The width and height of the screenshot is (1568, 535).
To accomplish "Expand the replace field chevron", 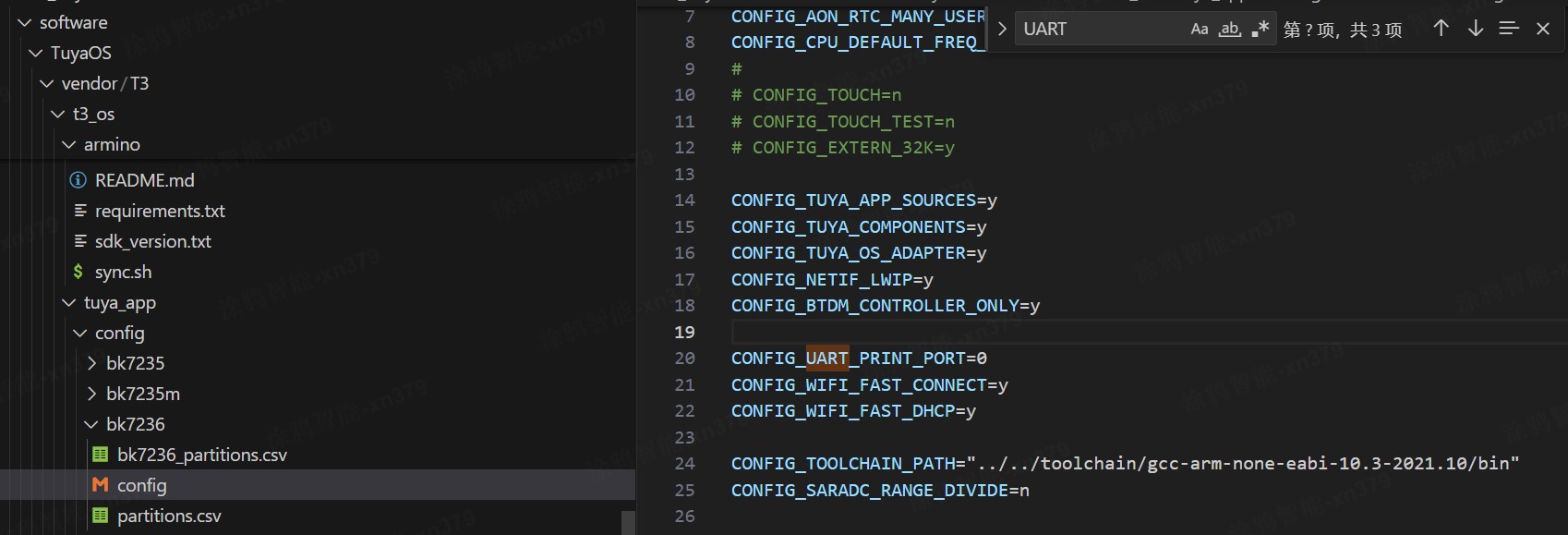I will 1002,29.
